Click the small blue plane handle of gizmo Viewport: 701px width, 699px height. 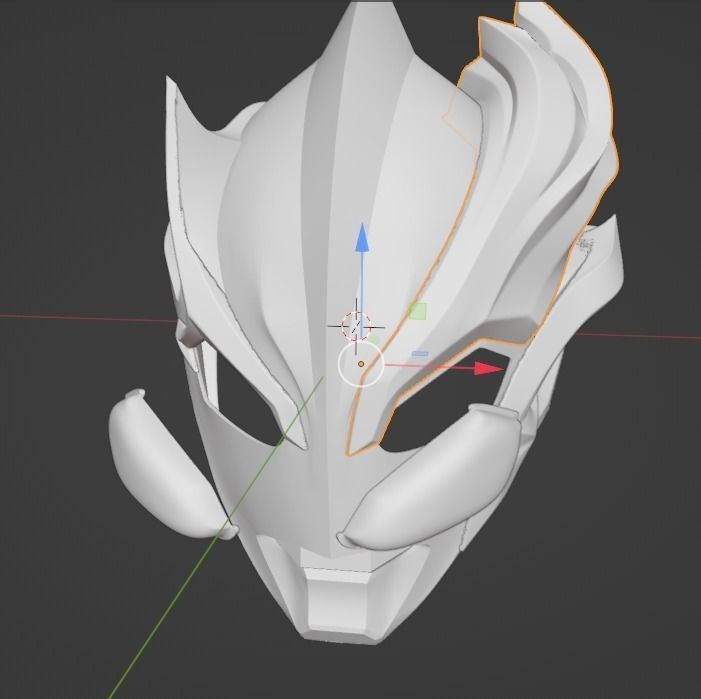click(420, 354)
